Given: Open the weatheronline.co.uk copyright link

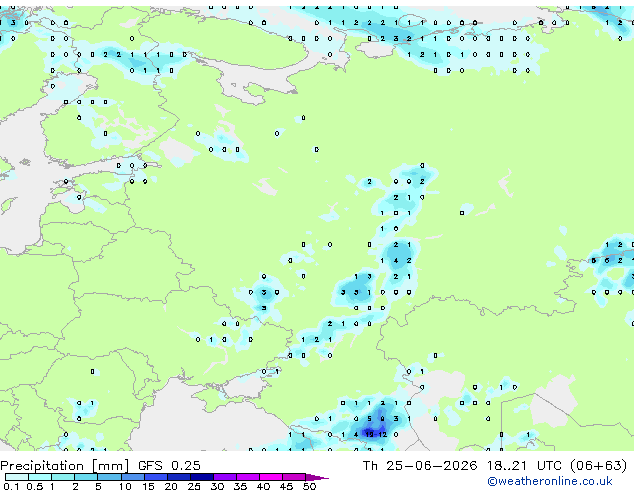Looking at the screenshot, I should pos(550,481).
